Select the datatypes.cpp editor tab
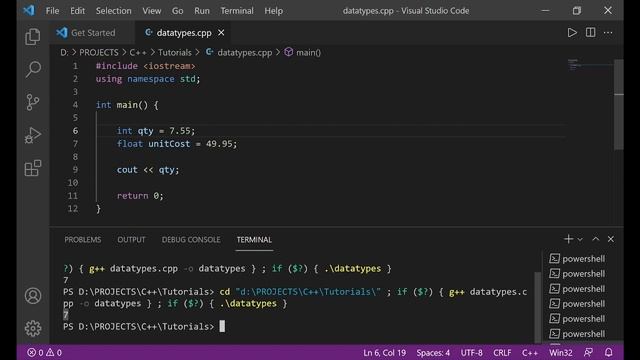This screenshot has height=360, width=640. (x=184, y=33)
